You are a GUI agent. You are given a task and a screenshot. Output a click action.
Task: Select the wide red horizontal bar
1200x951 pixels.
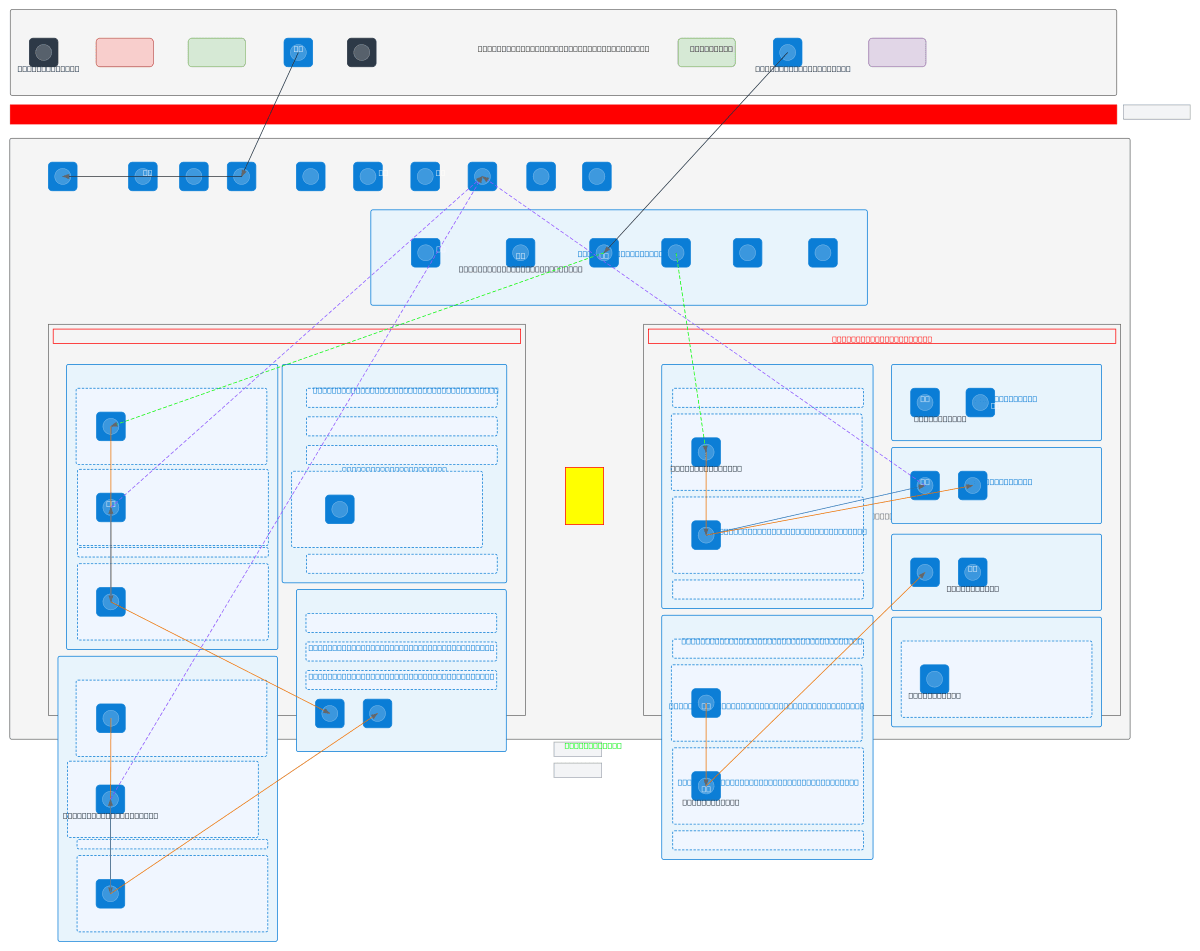tap(563, 114)
